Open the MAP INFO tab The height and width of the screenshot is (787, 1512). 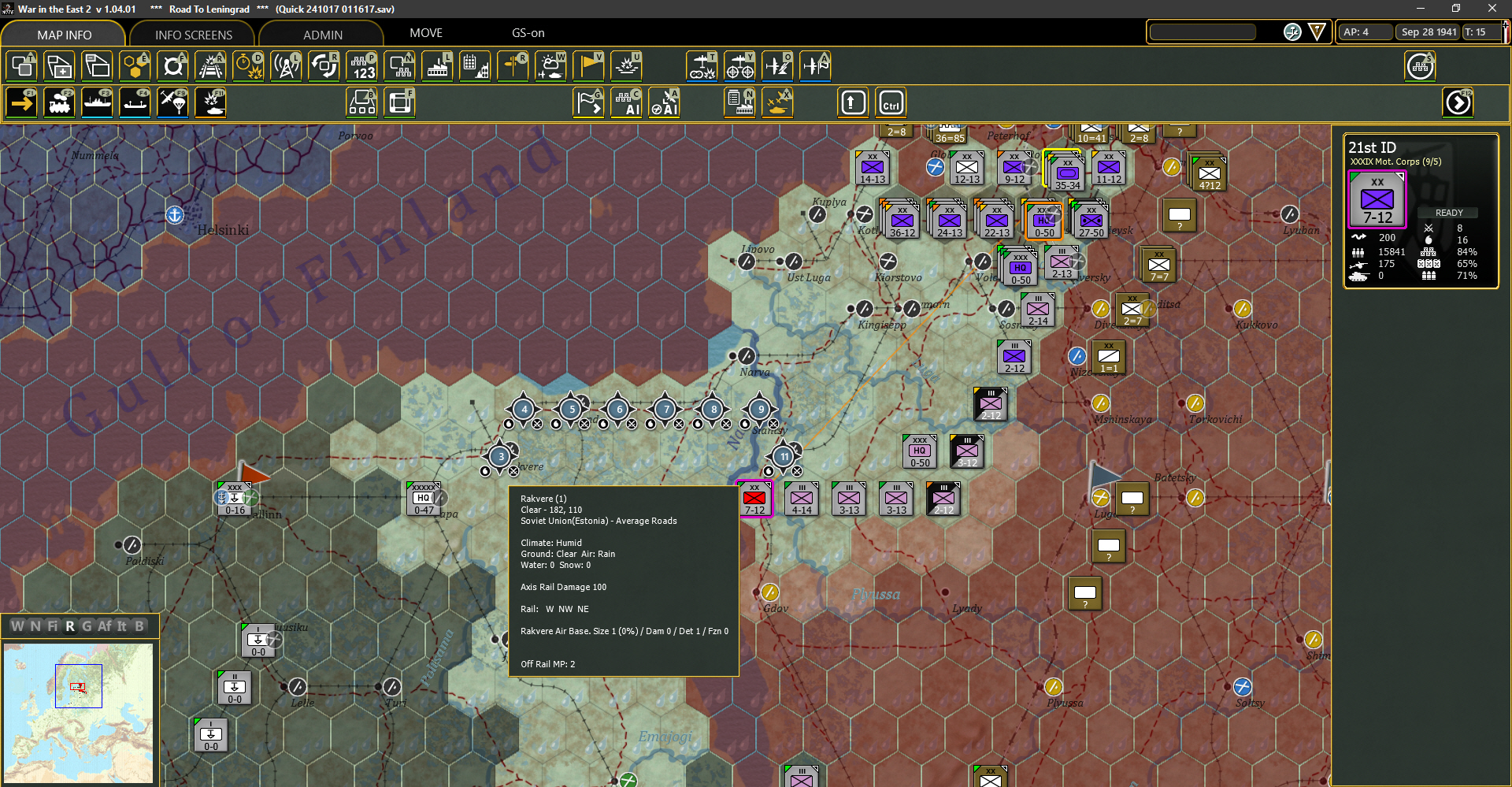pos(64,34)
